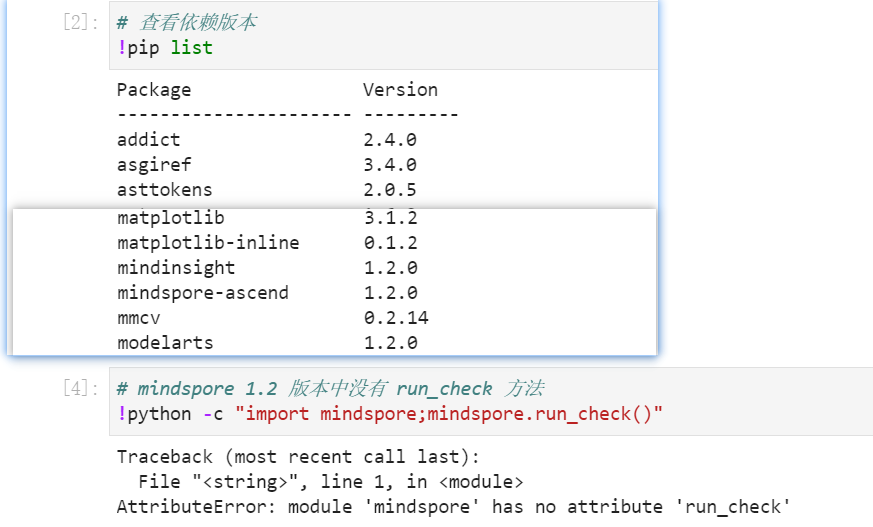Place cursor in the '!pip list' code line
Image resolution: width=873 pixels, height=527 pixels.
(165, 47)
